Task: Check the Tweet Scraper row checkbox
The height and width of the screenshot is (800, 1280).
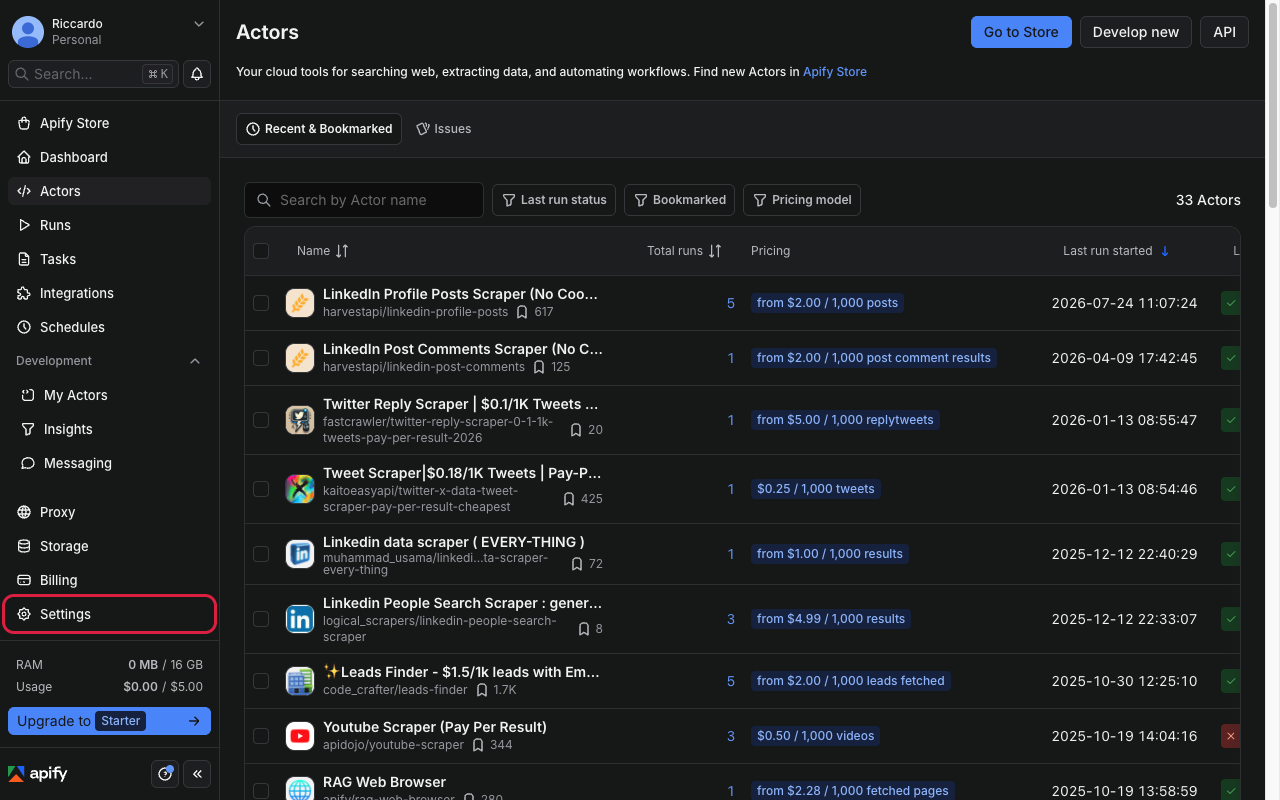Action: coord(261,489)
